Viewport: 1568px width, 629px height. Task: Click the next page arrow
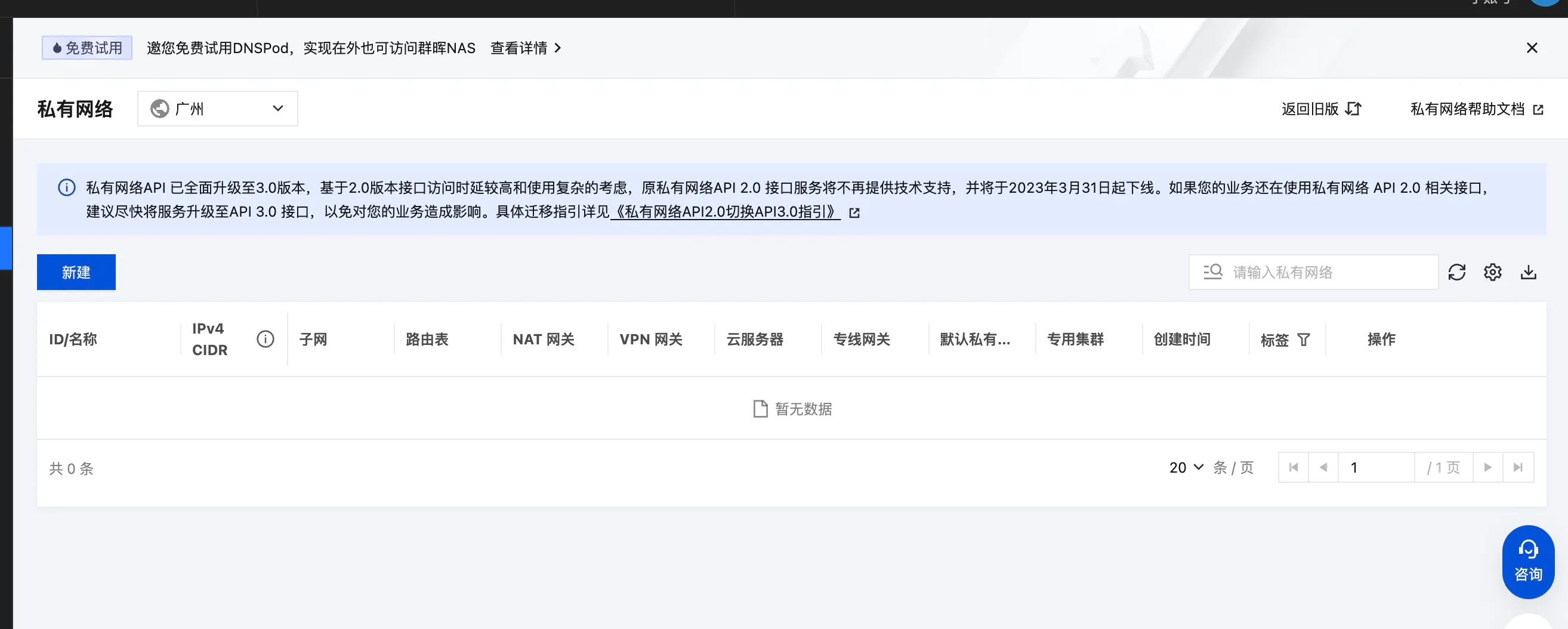(x=1487, y=467)
